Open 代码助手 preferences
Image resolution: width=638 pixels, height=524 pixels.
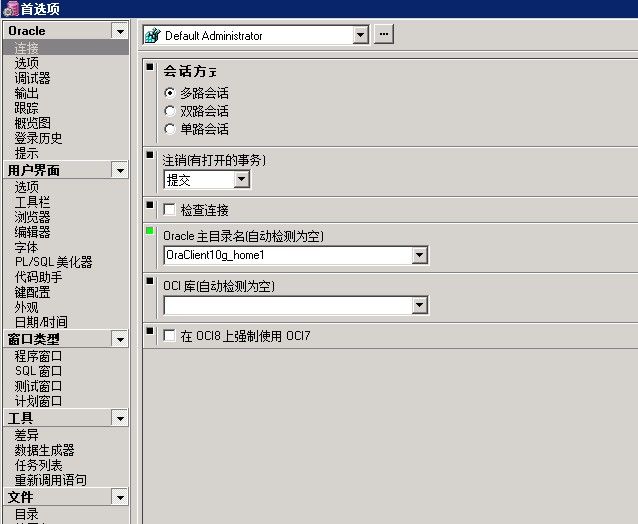pos(38,277)
